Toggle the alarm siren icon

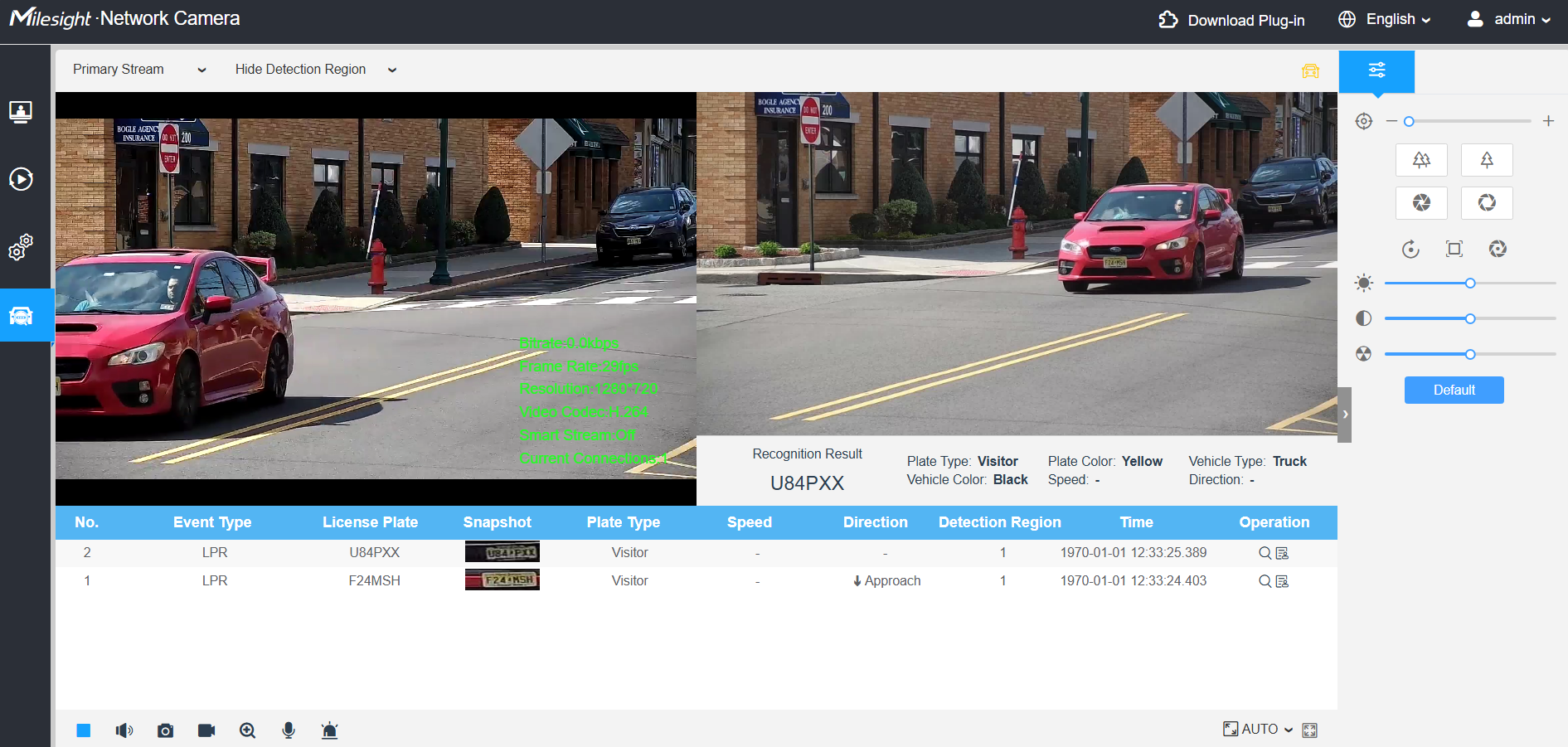tap(329, 730)
